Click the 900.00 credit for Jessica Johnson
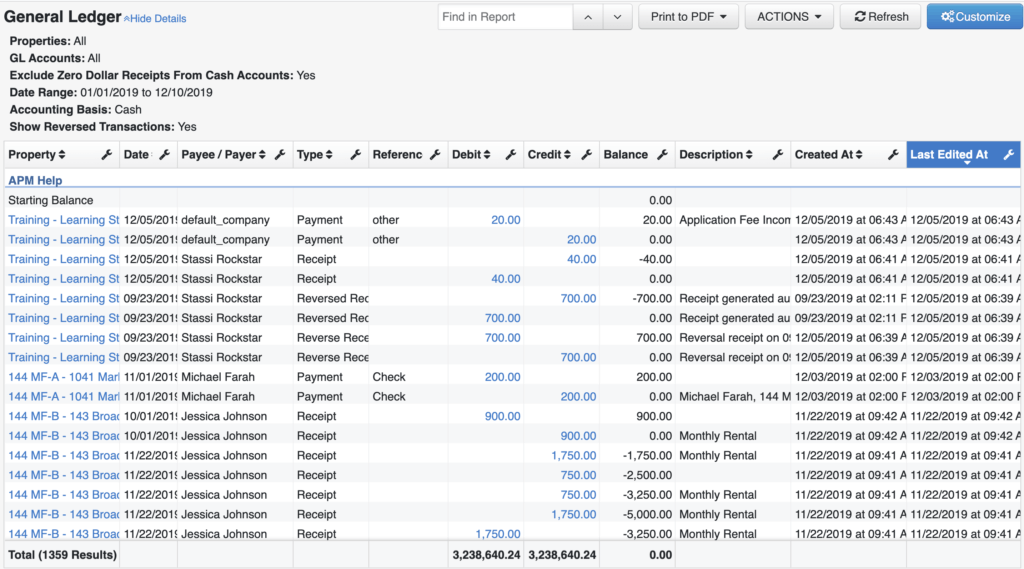 pos(578,436)
